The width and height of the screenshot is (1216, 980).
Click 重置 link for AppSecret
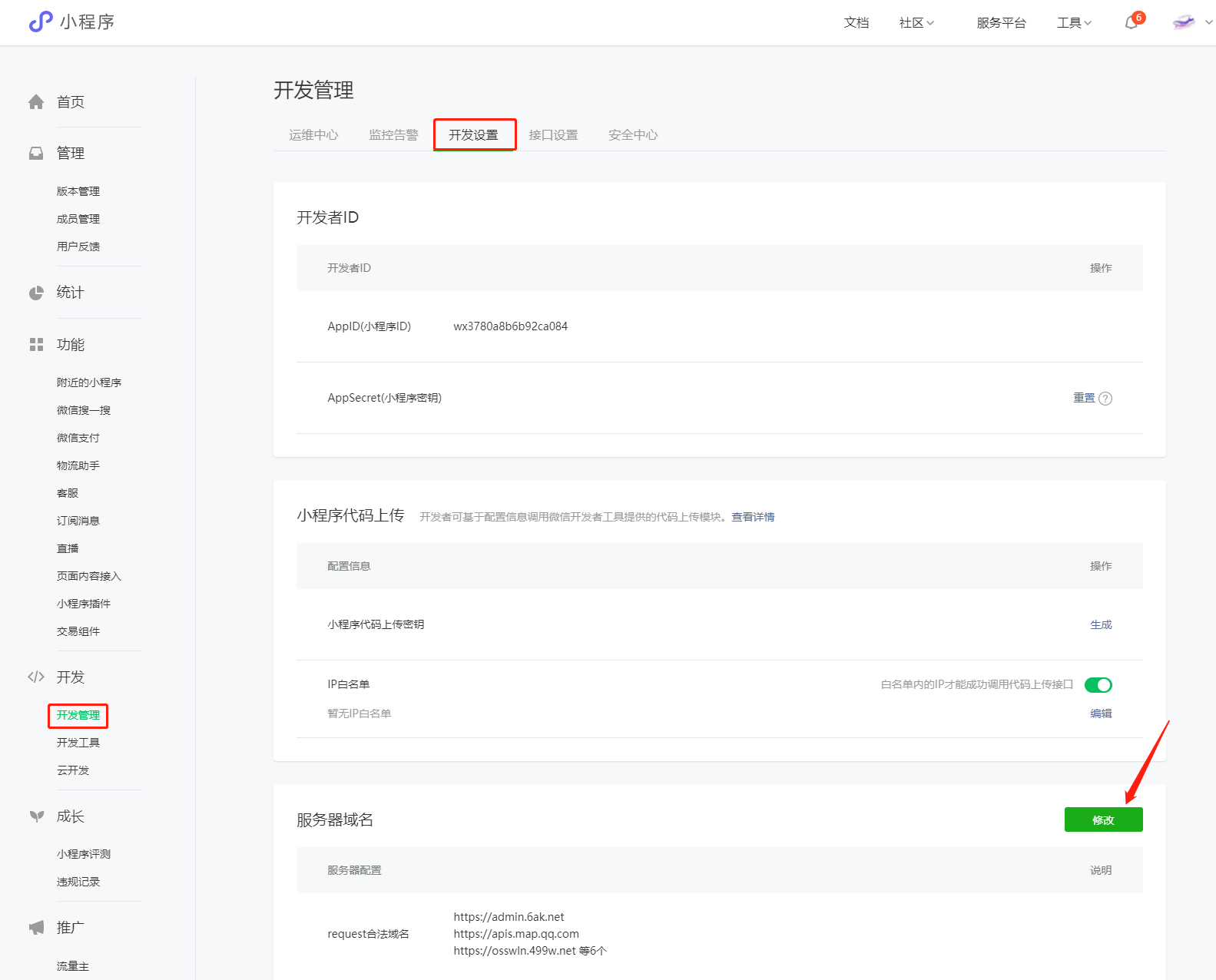pos(1084,398)
